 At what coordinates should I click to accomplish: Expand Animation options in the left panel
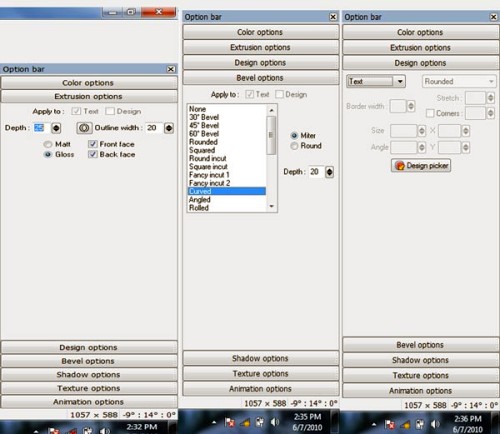coord(88,402)
